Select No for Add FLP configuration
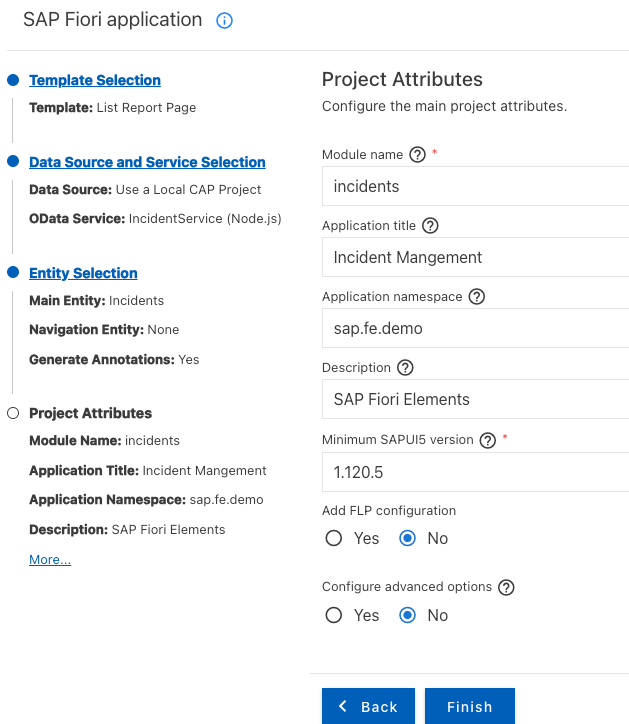Screen dimensions: 629x724 click(407, 538)
